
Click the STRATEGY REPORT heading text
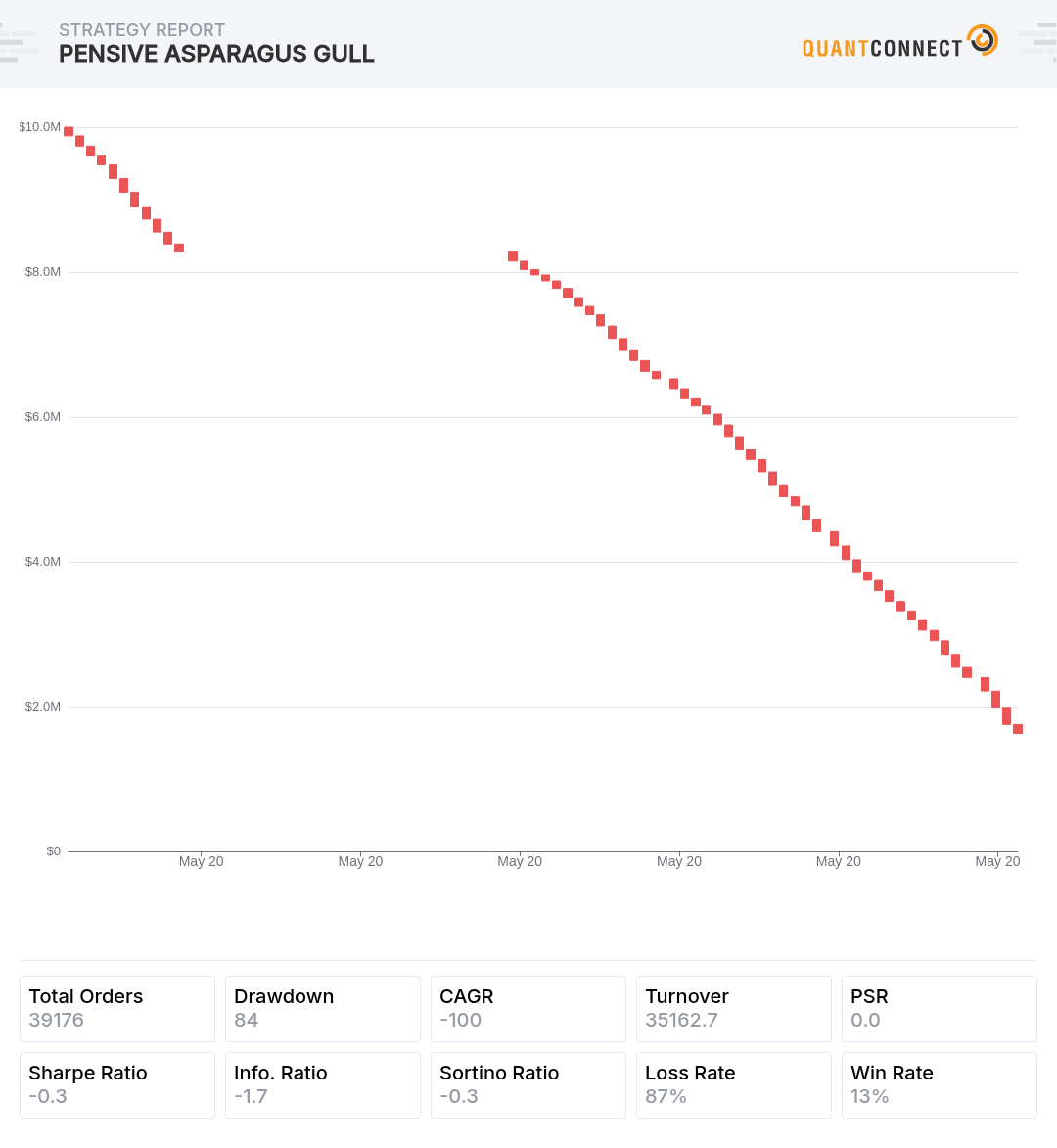pos(142,30)
